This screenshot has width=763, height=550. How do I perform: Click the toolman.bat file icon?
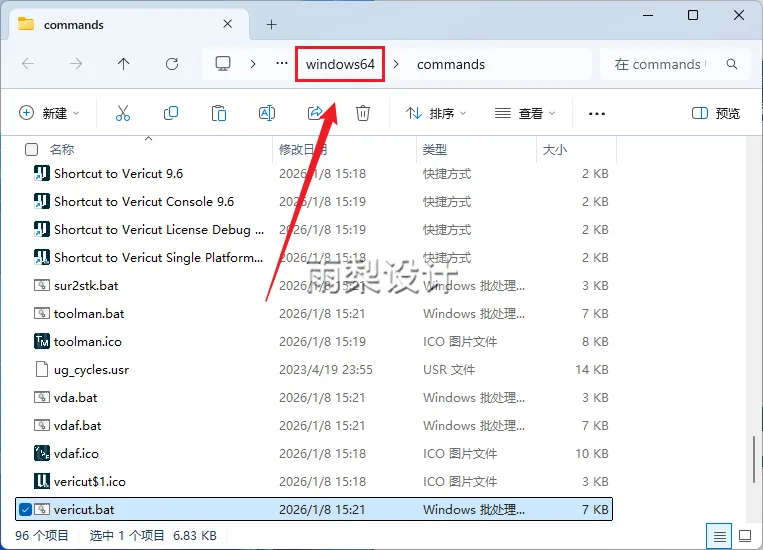pyautogui.click(x=42, y=313)
